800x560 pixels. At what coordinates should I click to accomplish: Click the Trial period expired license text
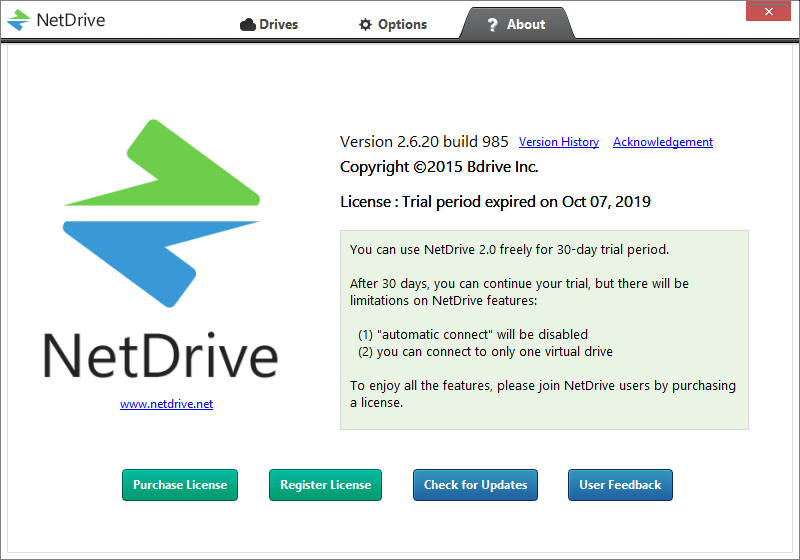(495, 201)
